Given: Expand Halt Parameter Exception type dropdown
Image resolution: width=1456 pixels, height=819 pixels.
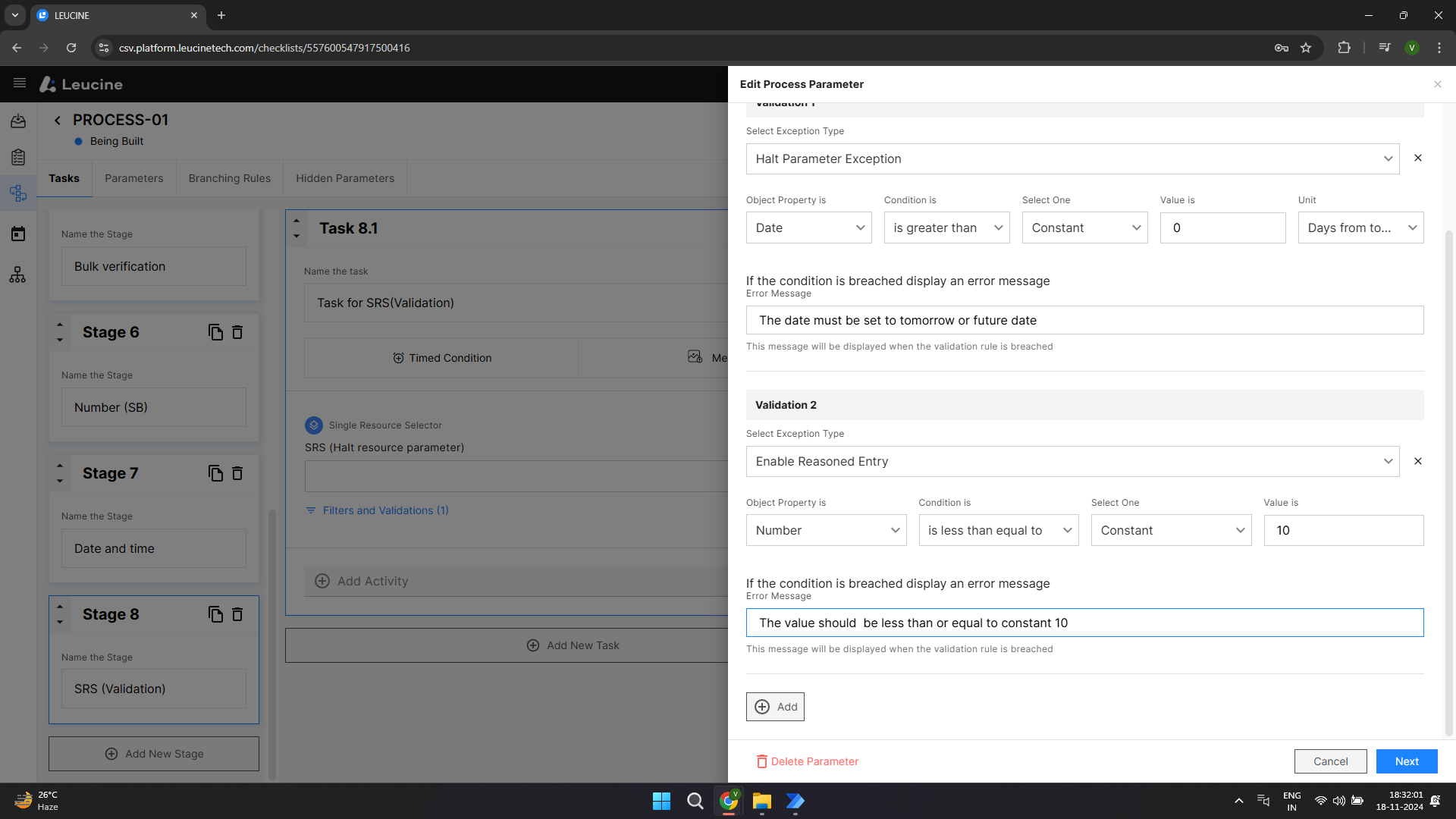Looking at the screenshot, I should pos(1072,158).
